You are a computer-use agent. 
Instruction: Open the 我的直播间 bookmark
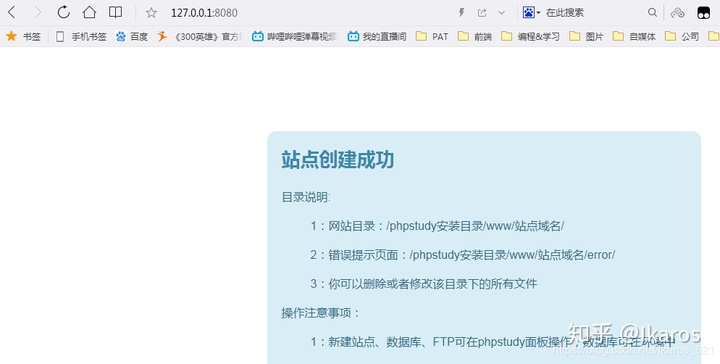coord(377,36)
